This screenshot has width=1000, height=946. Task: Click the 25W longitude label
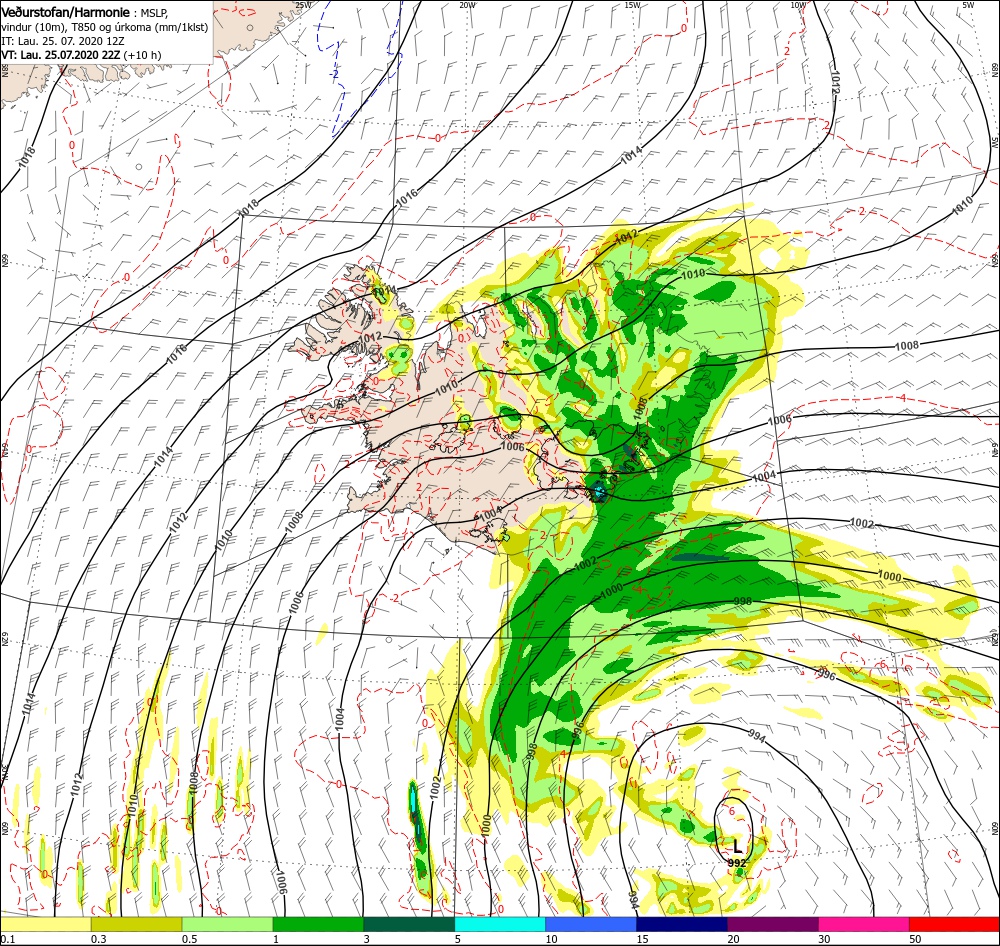(x=303, y=5)
